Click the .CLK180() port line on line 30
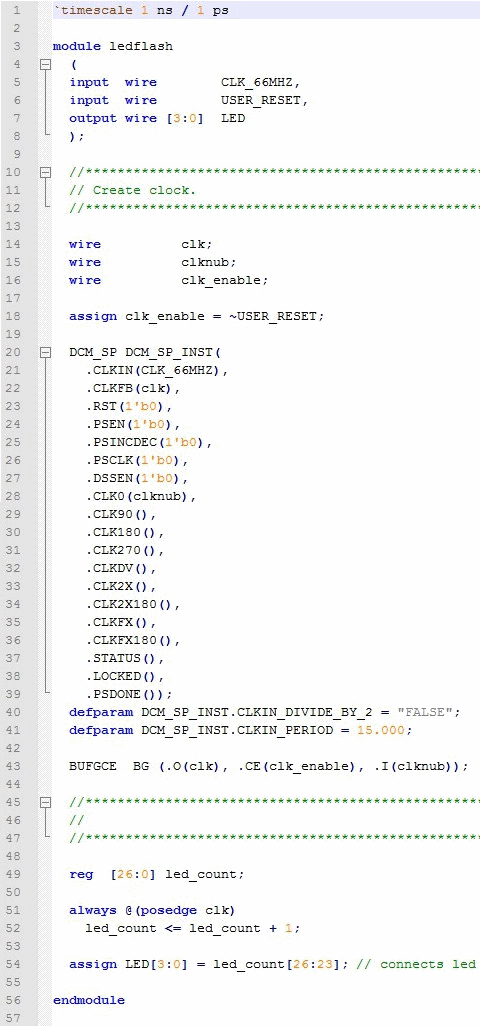Screen dimensions: 480x1026 tap(125, 532)
